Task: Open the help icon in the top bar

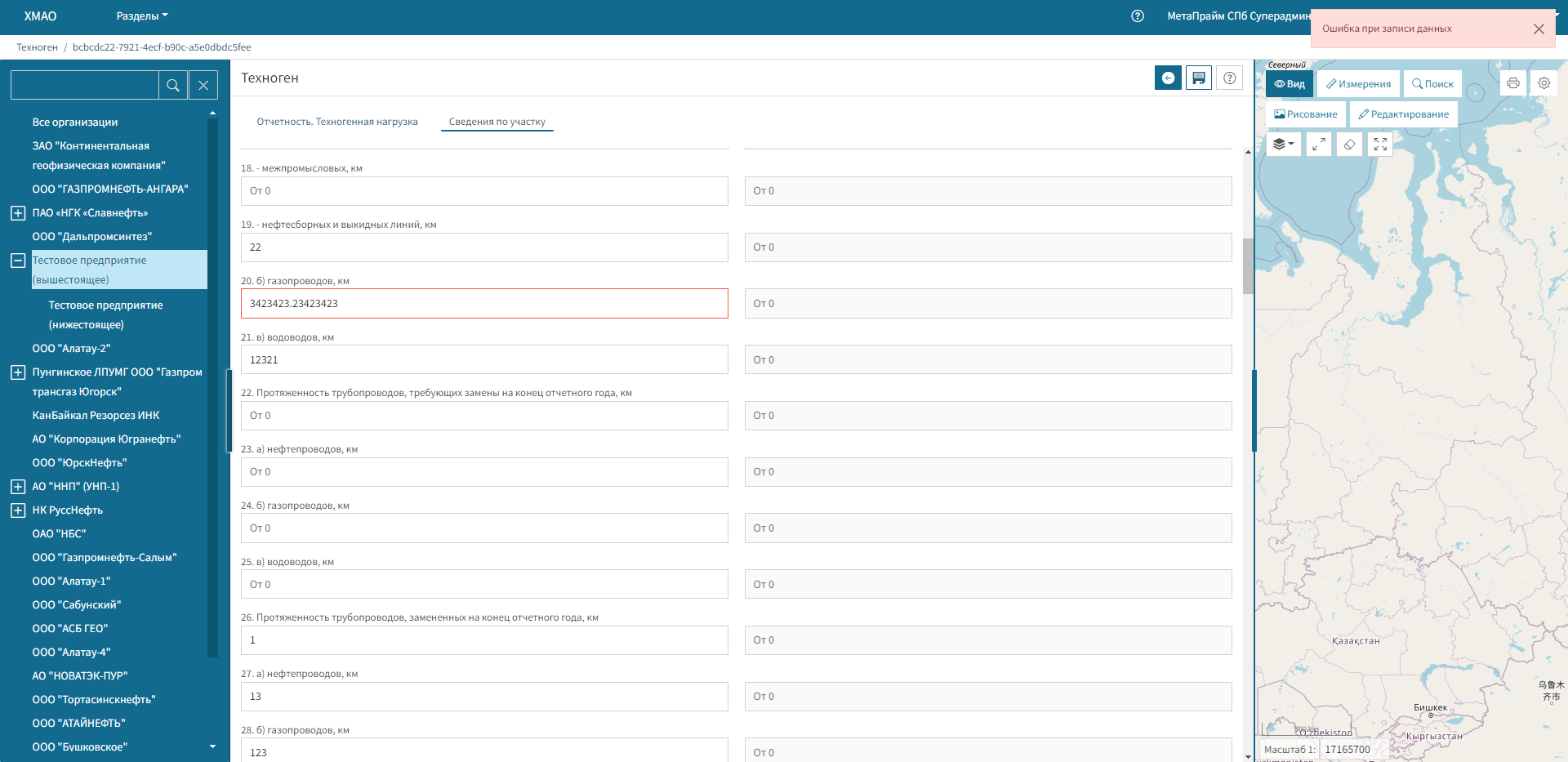Action: click(1137, 16)
